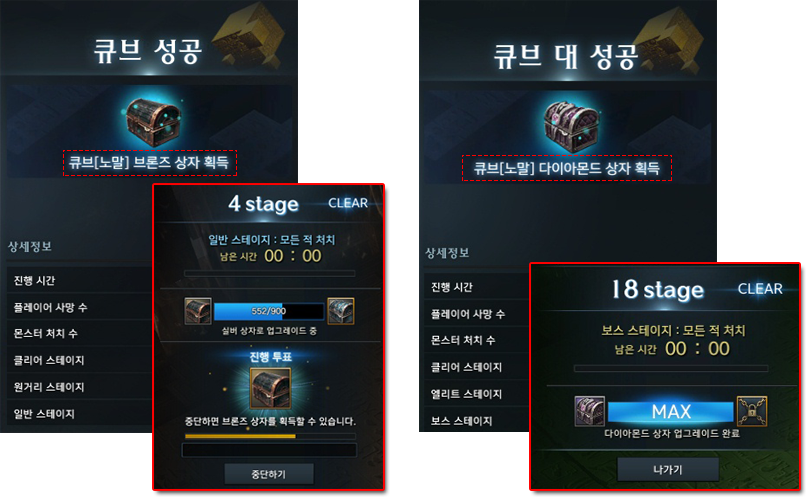Click silver chest icon right of 552/900 bar

(341, 311)
